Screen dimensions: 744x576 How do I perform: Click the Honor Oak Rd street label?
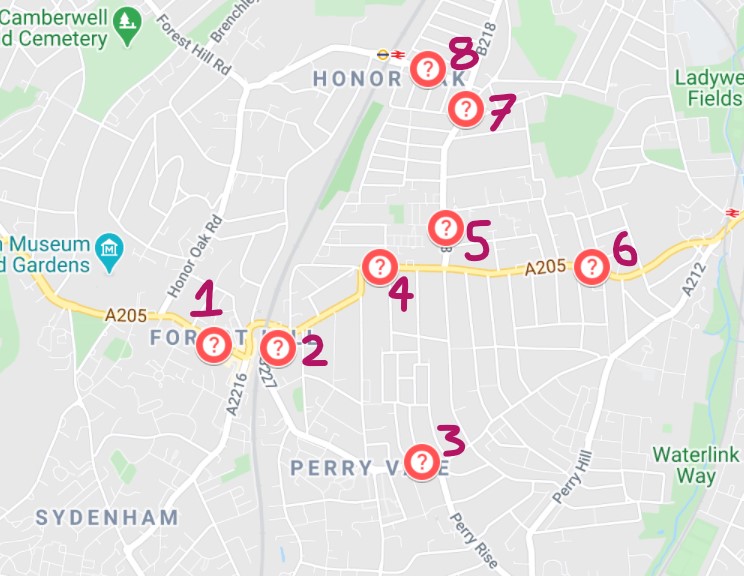coord(195,256)
